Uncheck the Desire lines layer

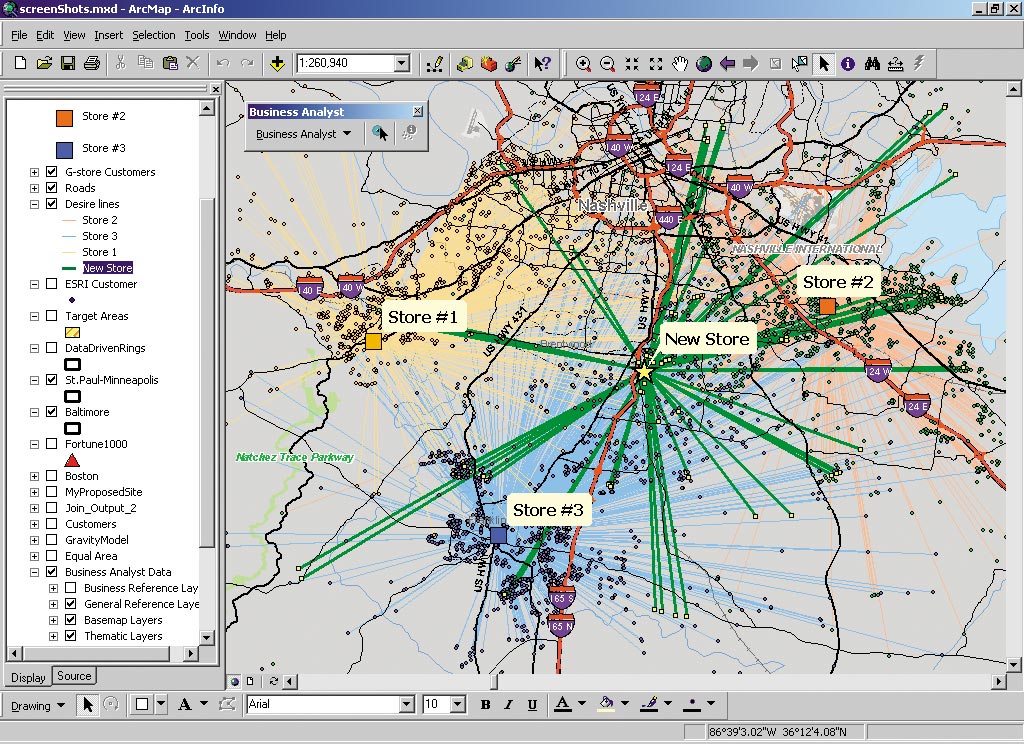coord(52,204)
